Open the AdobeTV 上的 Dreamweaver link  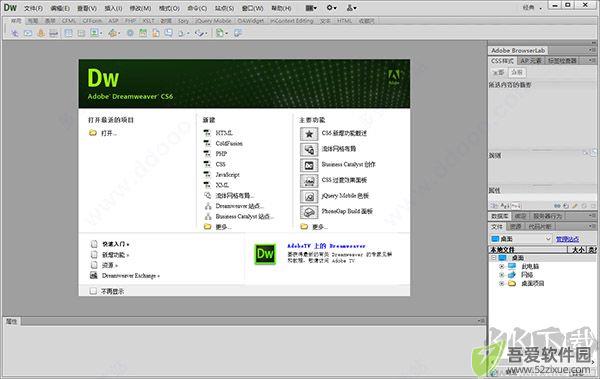click(326, 246)
